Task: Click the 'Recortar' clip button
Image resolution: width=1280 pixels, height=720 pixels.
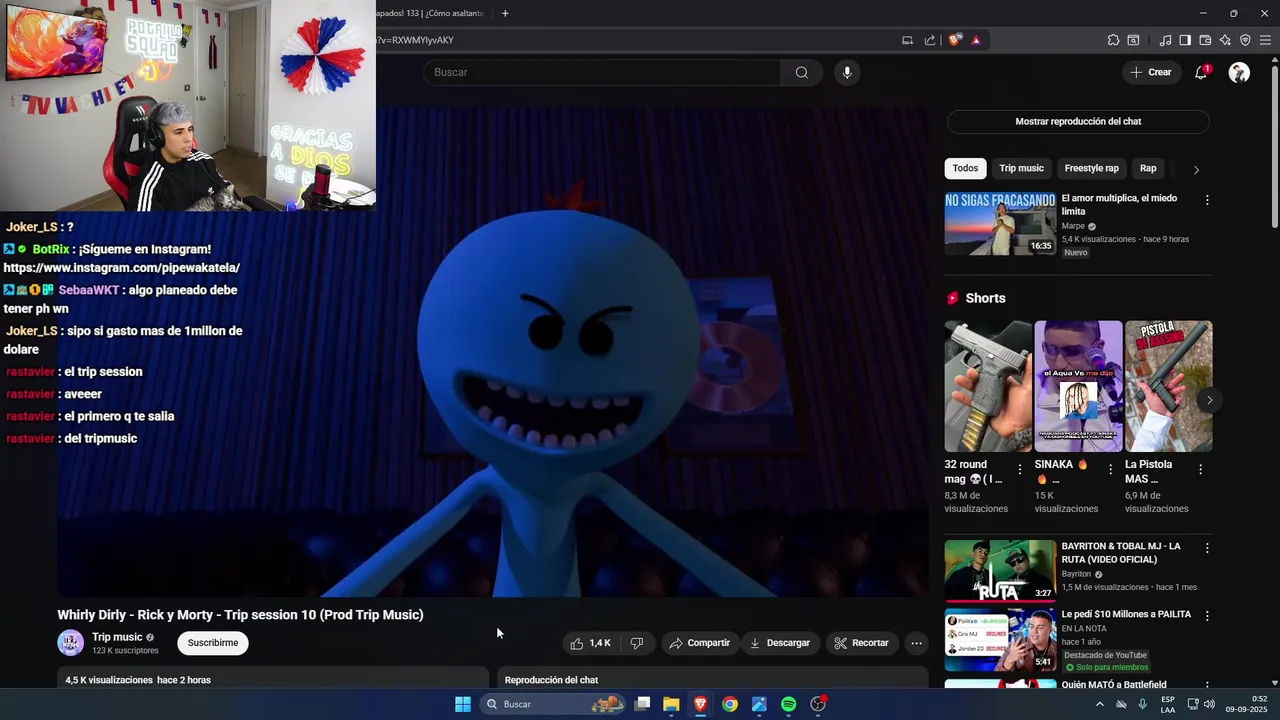Action: click(x=861, y=643)
